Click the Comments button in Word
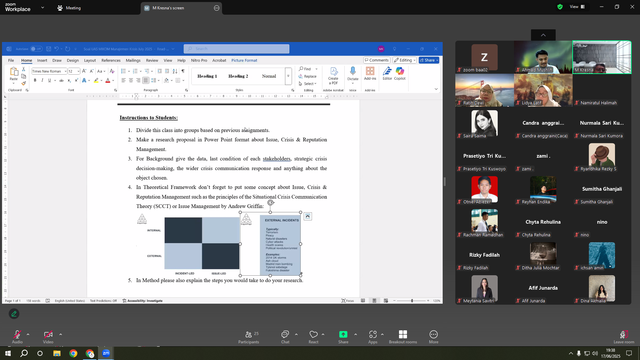Image resolution: width=640 pixels, height=360 pixels. coord(377,60)
